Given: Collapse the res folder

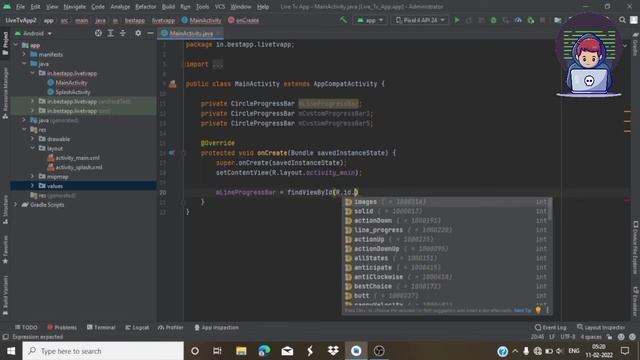Looking at the screenshot, I should coord(24,129).
